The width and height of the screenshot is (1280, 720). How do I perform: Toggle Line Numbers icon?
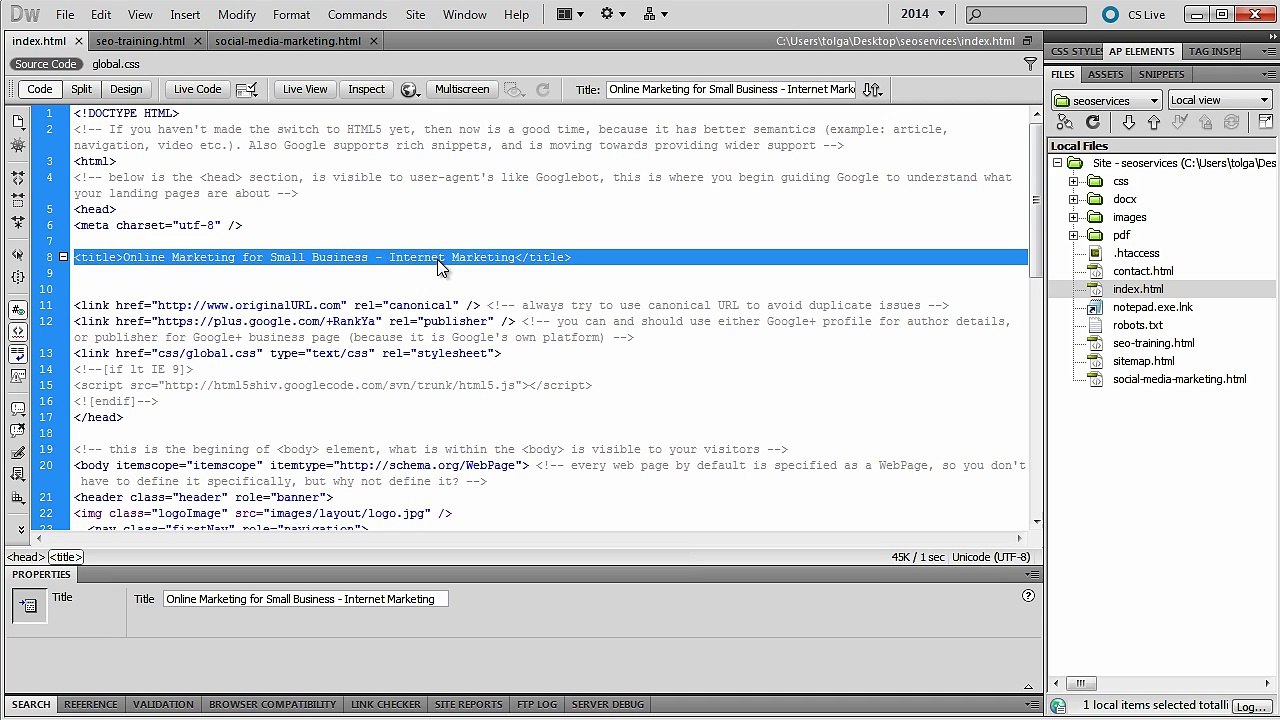pyautogui.click(x=18, y=310)
